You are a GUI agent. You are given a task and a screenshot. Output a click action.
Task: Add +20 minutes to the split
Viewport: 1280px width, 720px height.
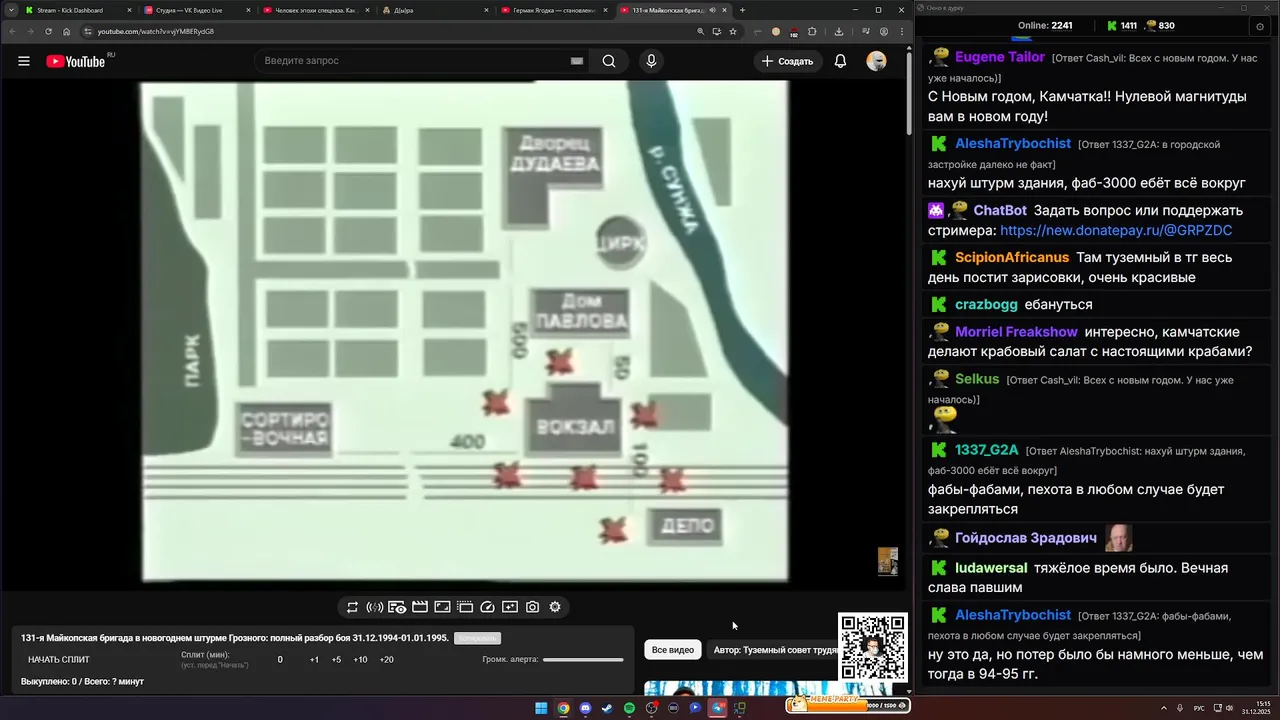(387, 660)
